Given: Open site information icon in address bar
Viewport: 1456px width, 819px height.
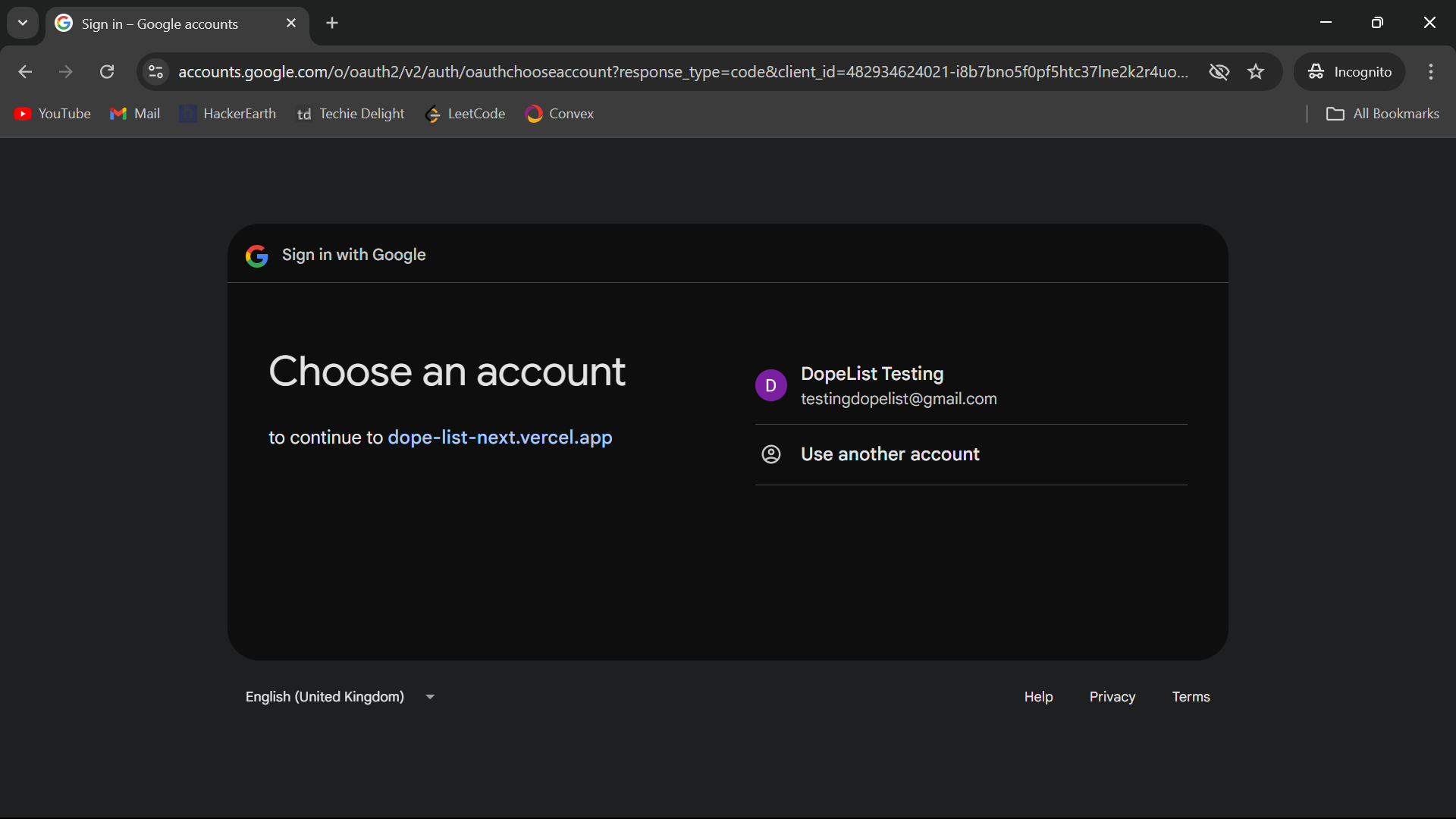Looking at the screenshot, I should tap(155, 71).
